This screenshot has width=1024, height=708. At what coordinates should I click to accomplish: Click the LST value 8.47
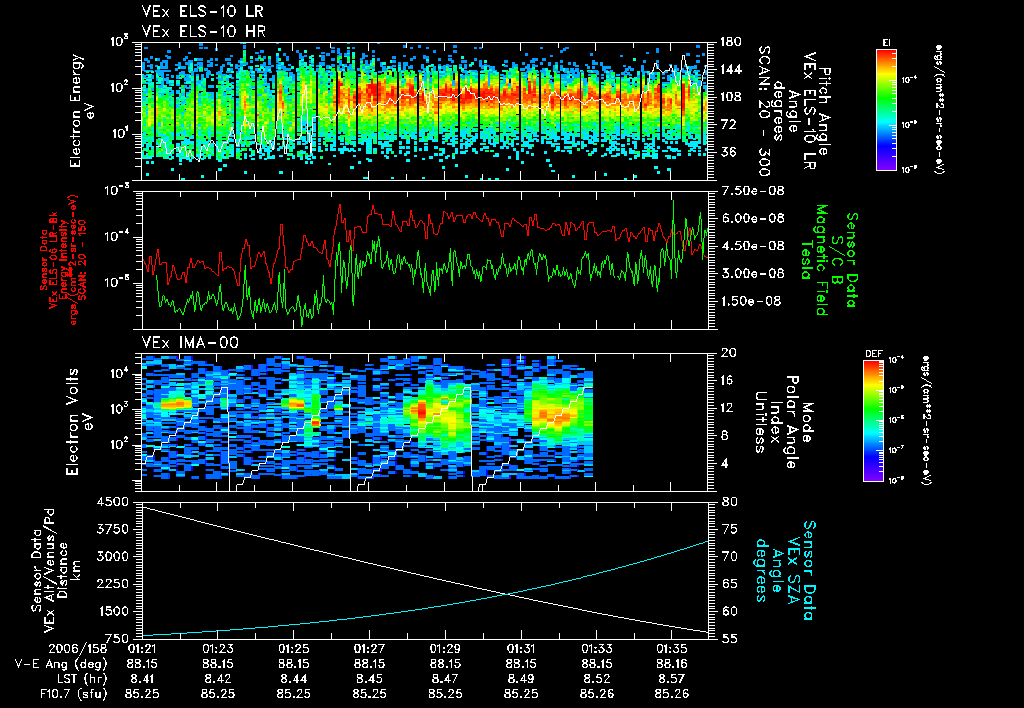pos(445,679)
